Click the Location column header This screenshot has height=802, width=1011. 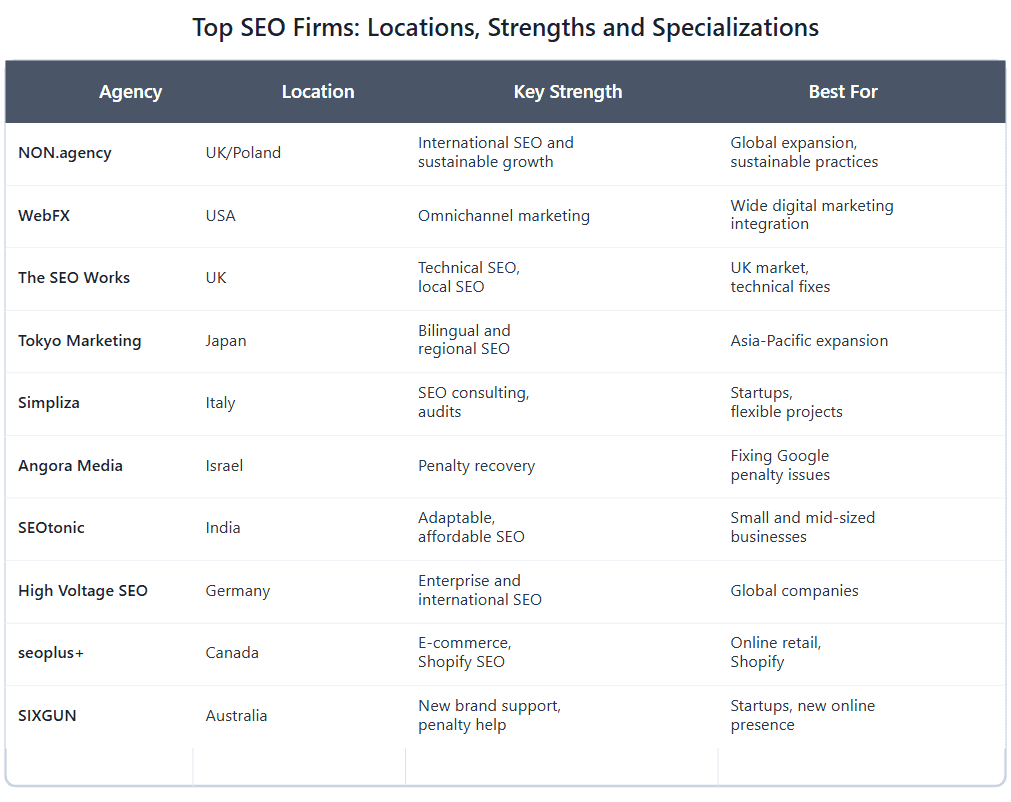[318, 92]
